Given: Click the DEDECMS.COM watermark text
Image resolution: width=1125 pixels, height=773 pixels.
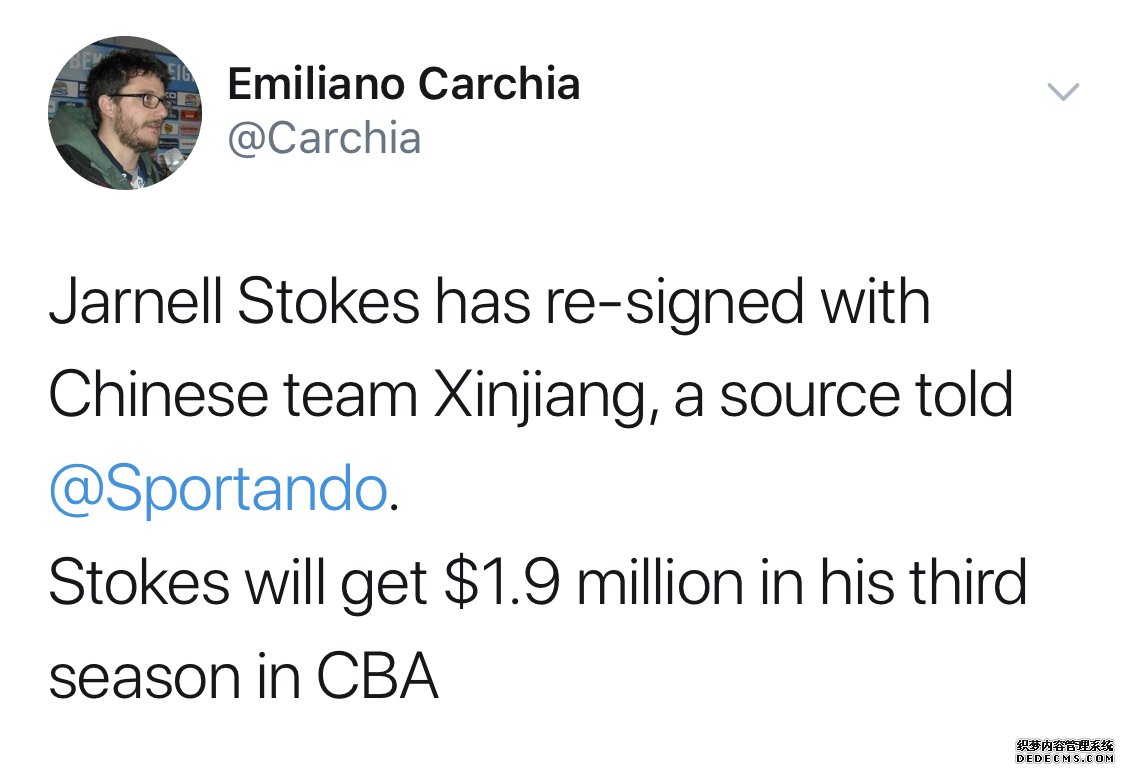Looking at the screenshot, I should [x=1065, y=759].
